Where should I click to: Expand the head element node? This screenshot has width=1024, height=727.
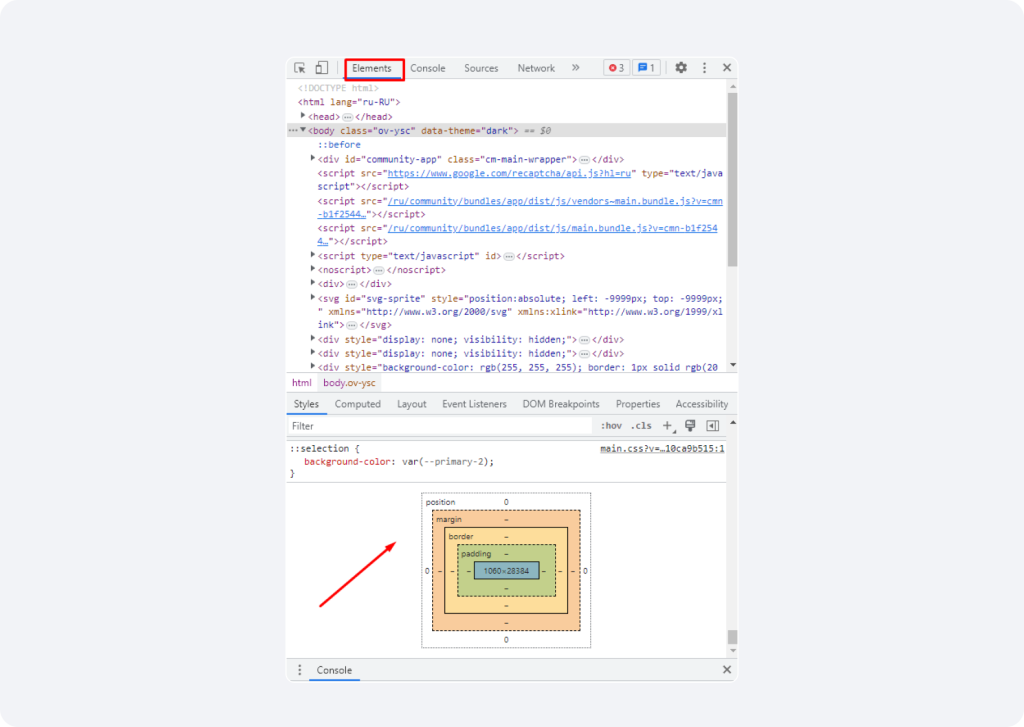303,116
